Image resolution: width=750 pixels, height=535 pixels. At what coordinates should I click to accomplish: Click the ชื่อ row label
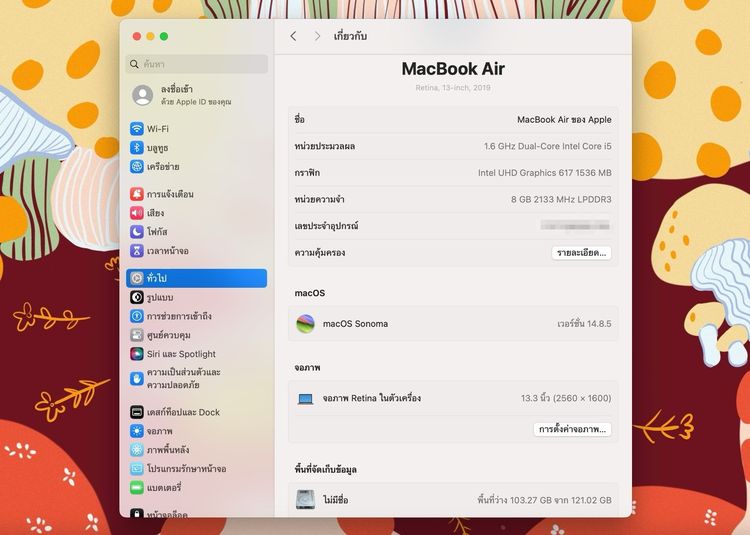coord(300,120)
